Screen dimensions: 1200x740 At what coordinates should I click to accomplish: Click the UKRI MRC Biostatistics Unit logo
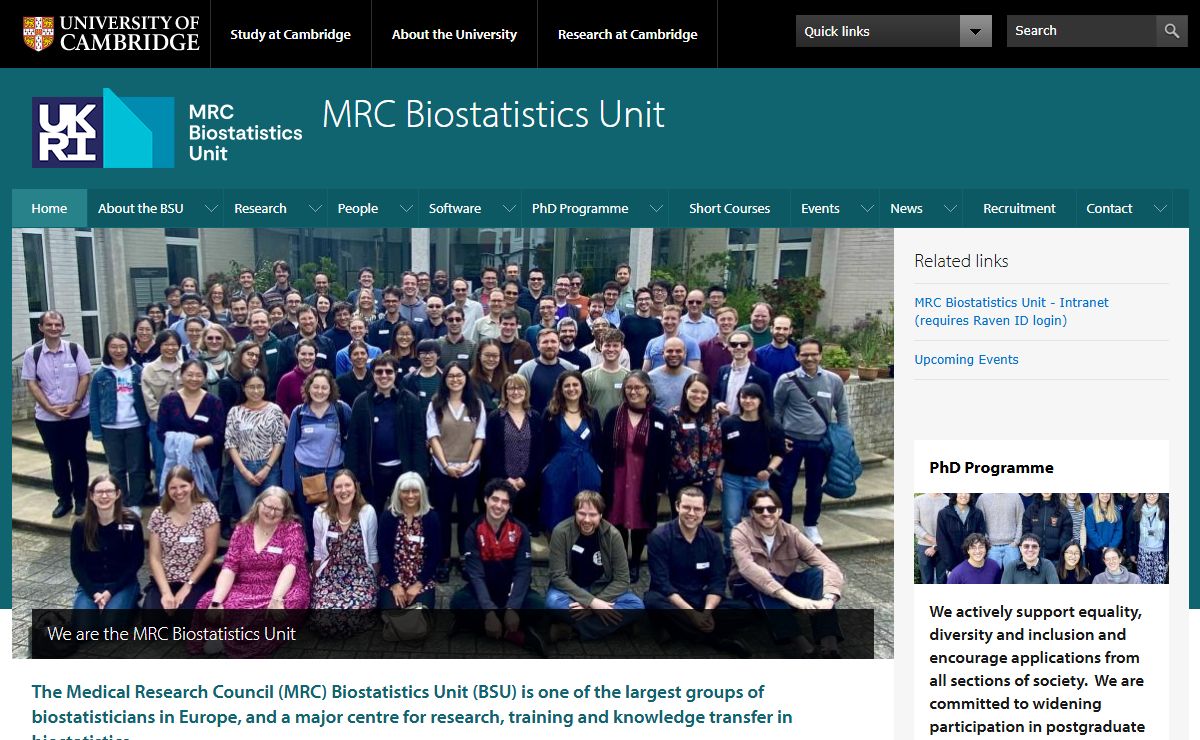pos(167,128)
